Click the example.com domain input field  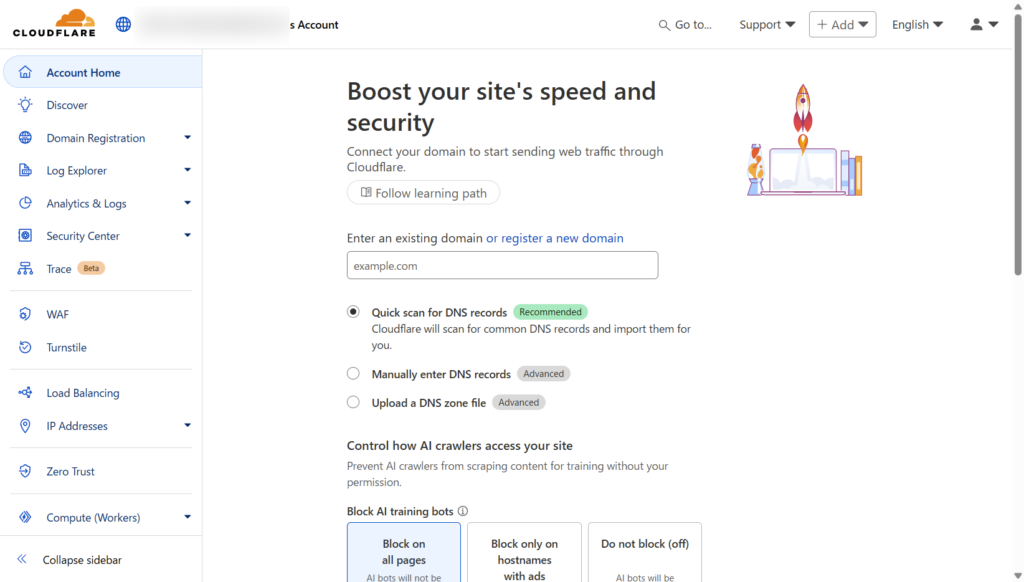pos(502,266)
